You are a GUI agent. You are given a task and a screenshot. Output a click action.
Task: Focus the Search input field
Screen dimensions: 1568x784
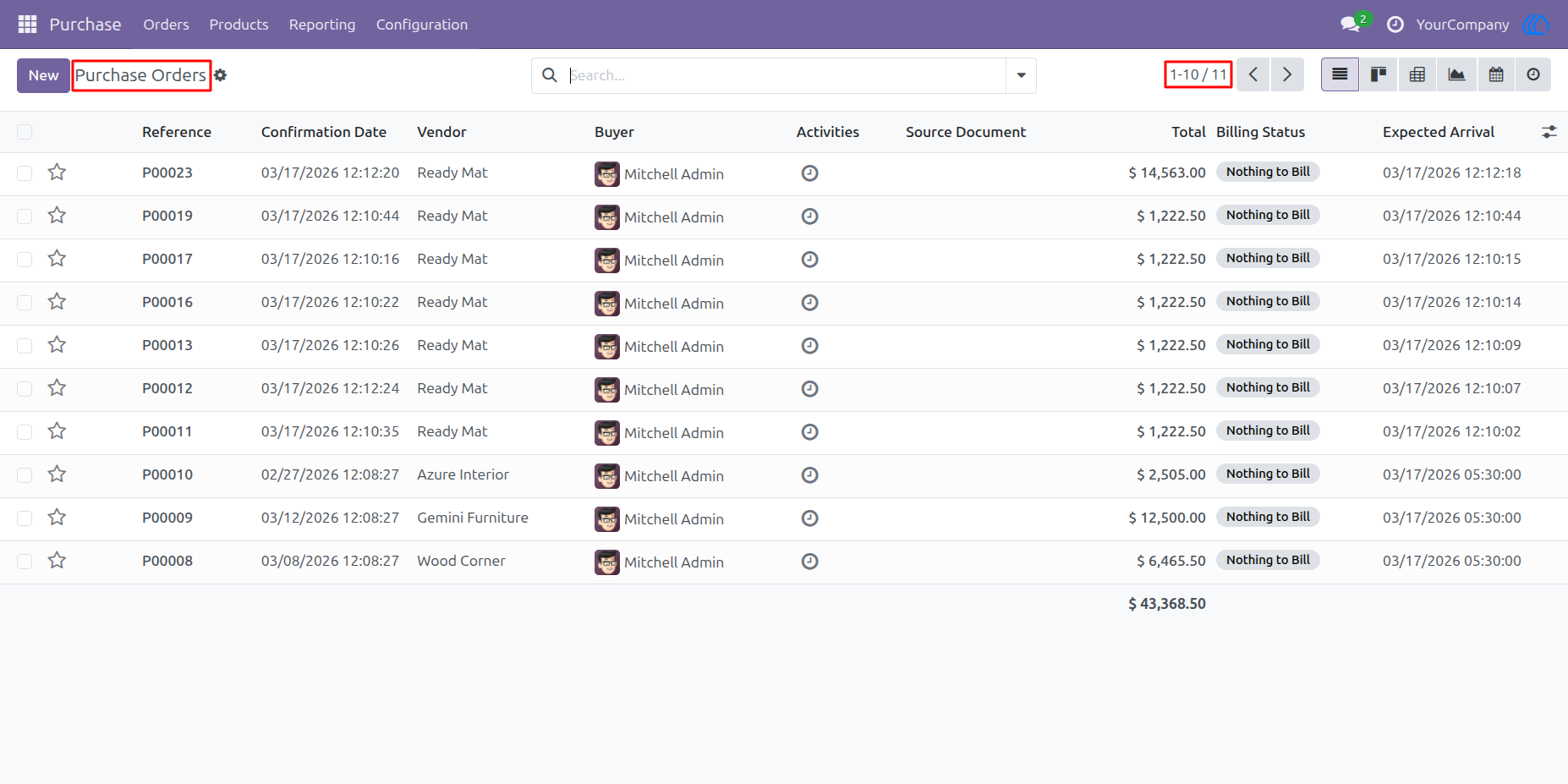click(x=787, y=75)
